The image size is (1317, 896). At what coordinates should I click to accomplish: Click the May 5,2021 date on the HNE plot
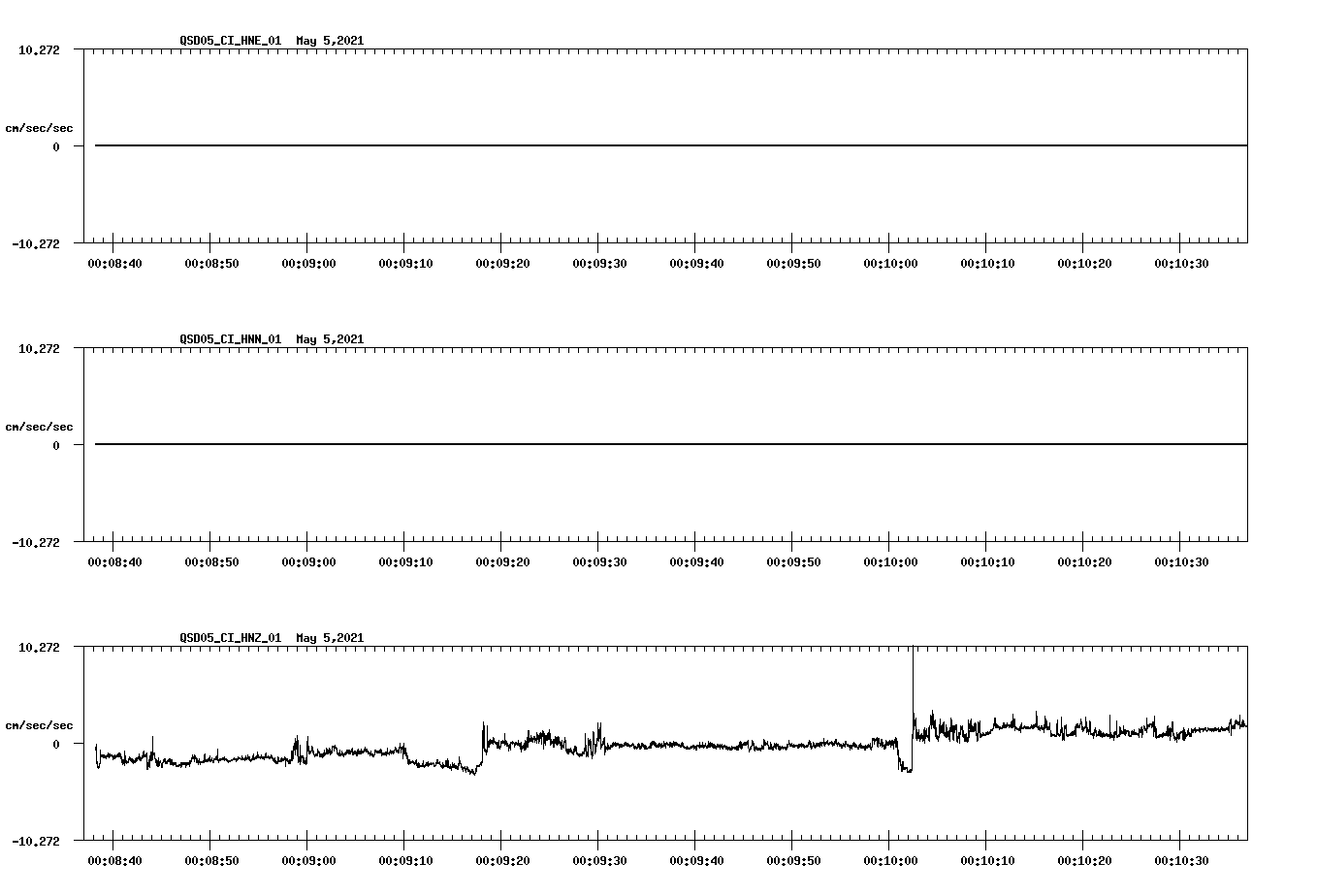tap(330, 41)
